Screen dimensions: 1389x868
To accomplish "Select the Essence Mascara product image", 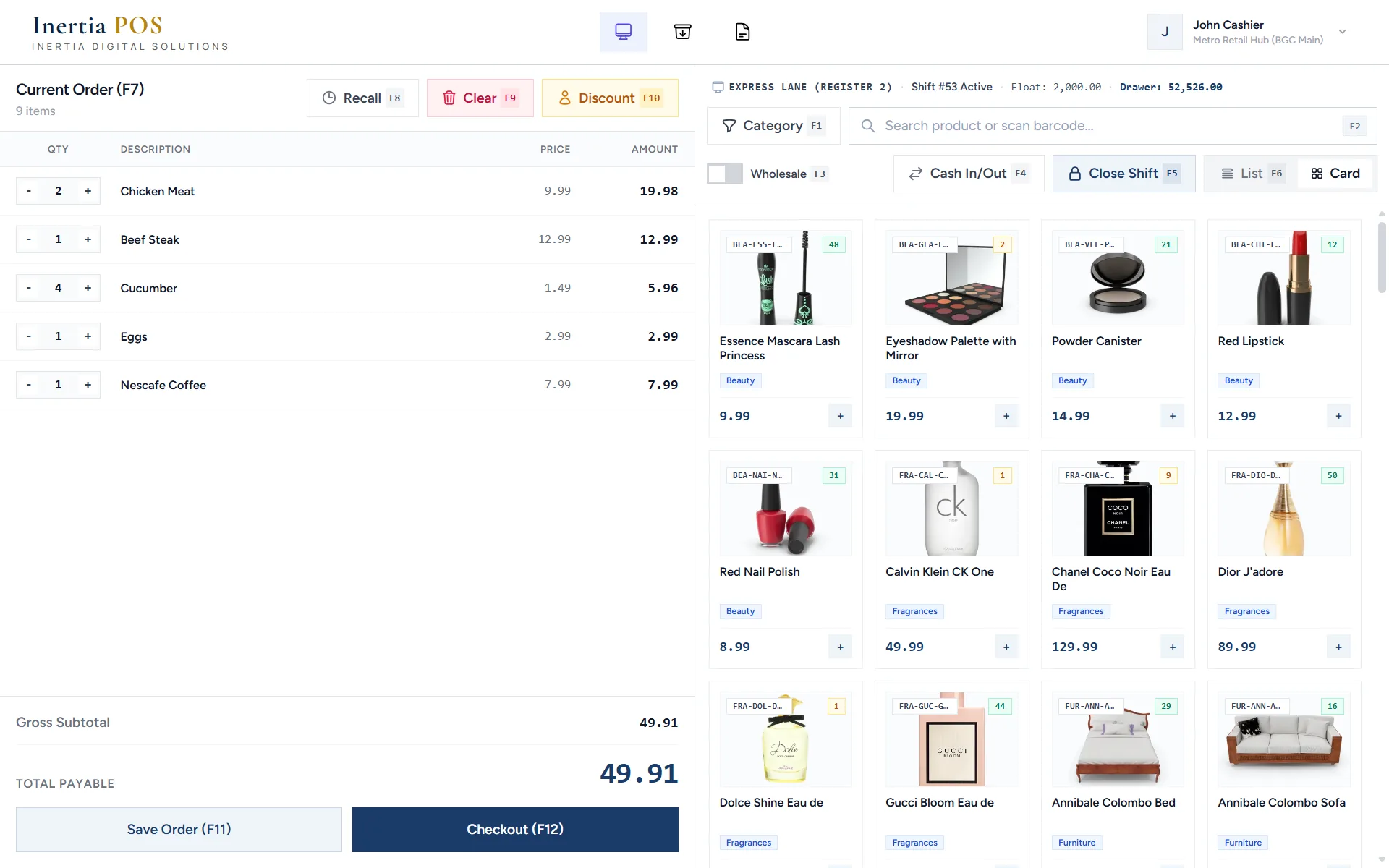I will (x=786, y=278).
